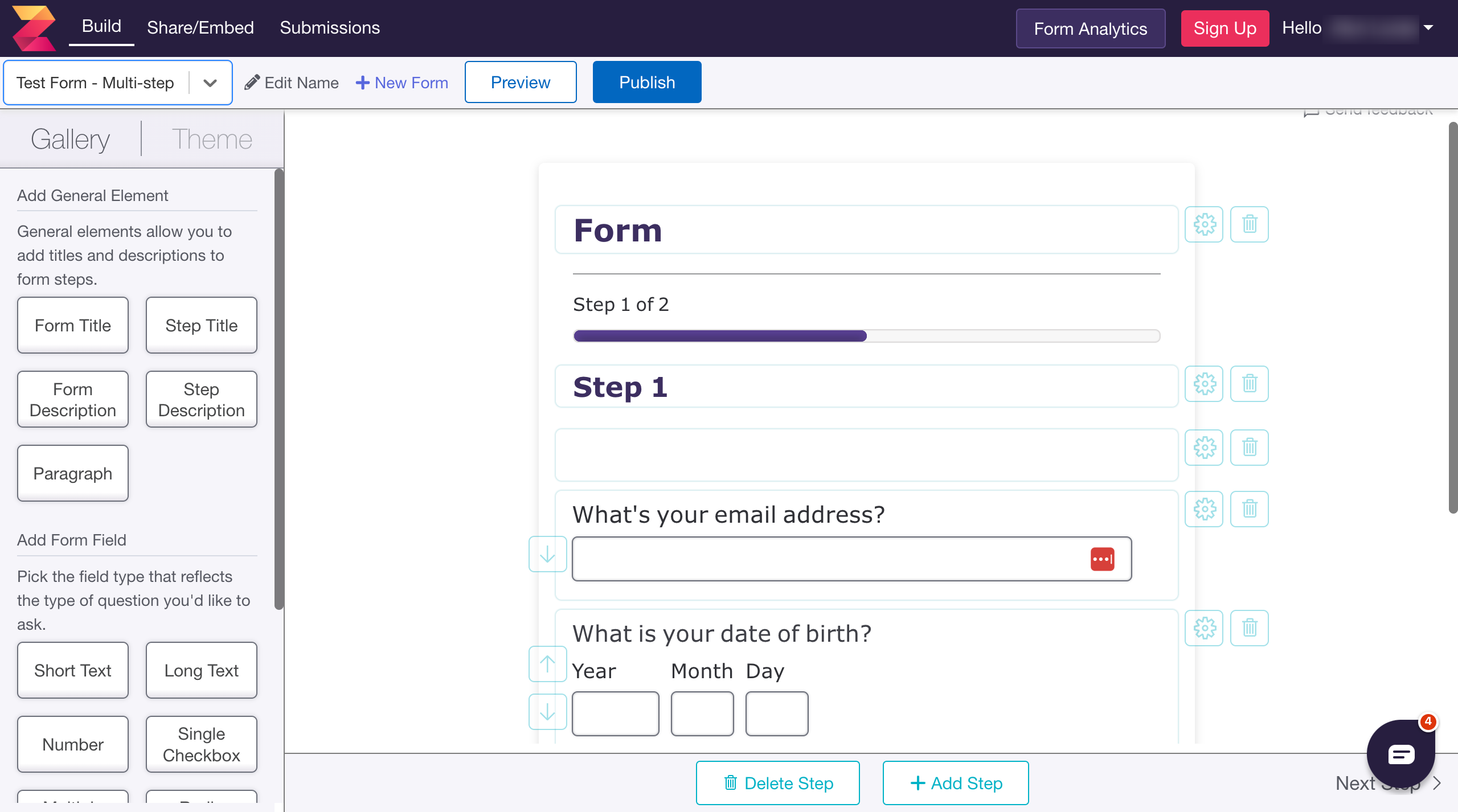The width and height of the screenshot is (1458, 812).
Task: Delete the email address question via its trash icon
Action: coord(1250,509)
